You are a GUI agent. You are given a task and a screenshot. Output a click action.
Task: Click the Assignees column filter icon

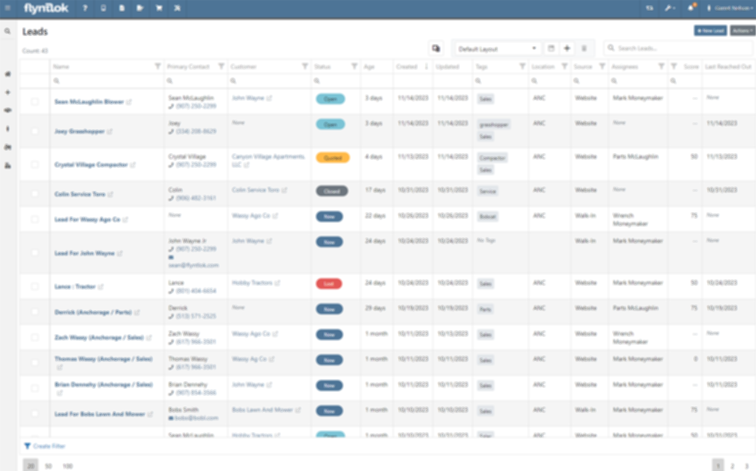click(662, 67)
